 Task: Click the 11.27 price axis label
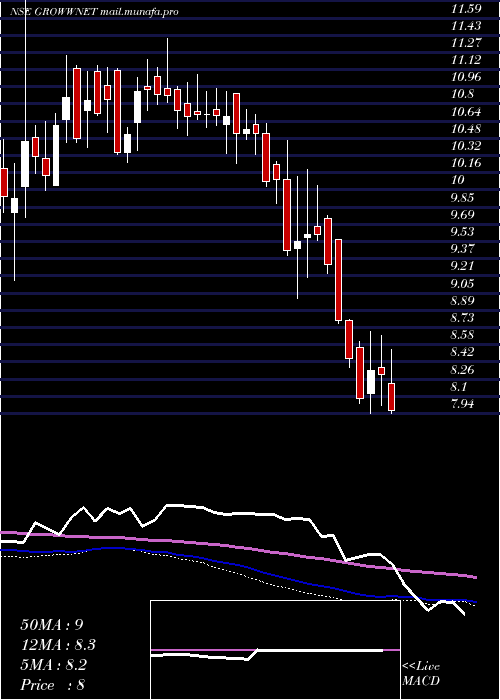tap(466, 43)
